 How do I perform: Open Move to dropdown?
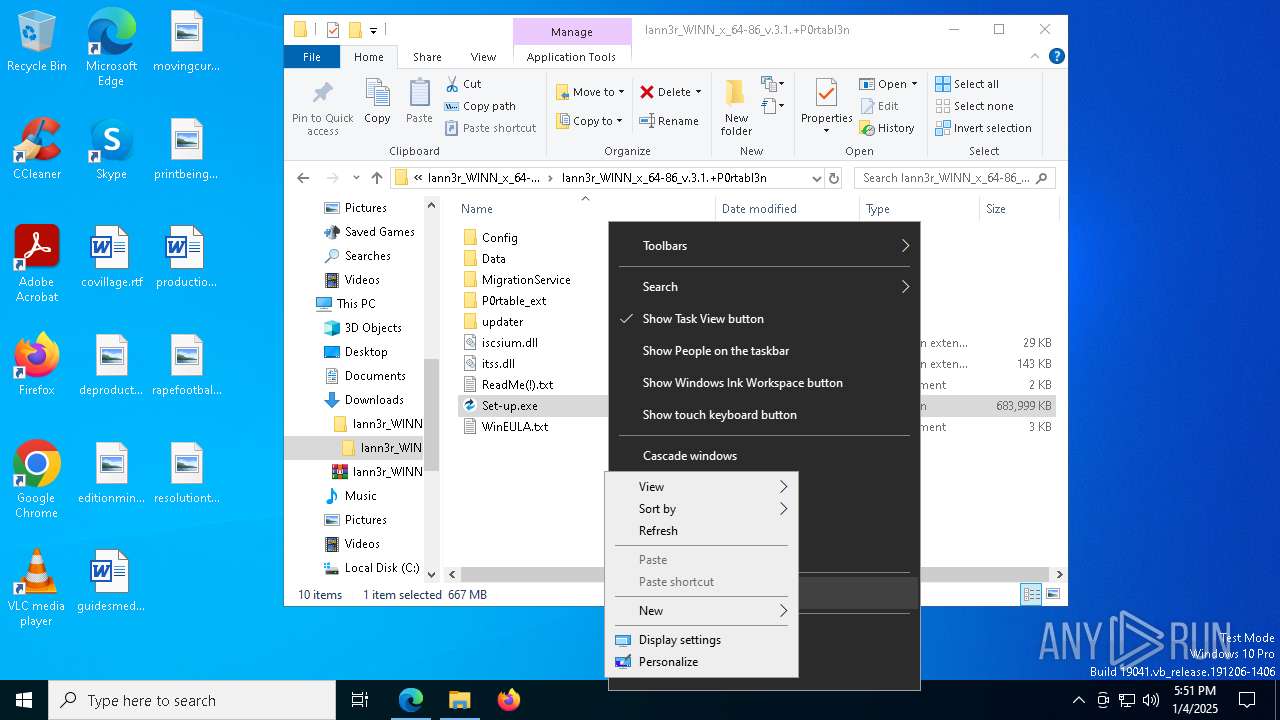(x=590, y=92)
